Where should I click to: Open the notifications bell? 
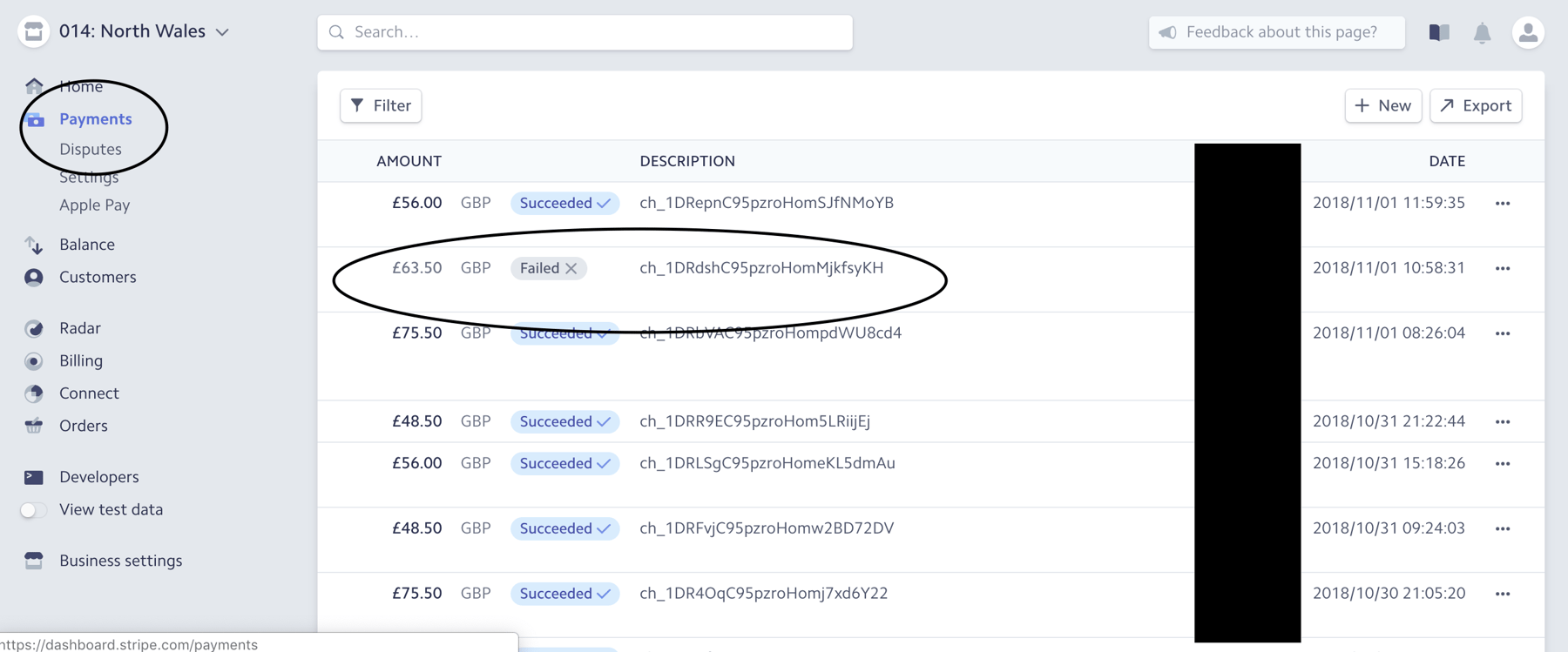[1482, 33]
